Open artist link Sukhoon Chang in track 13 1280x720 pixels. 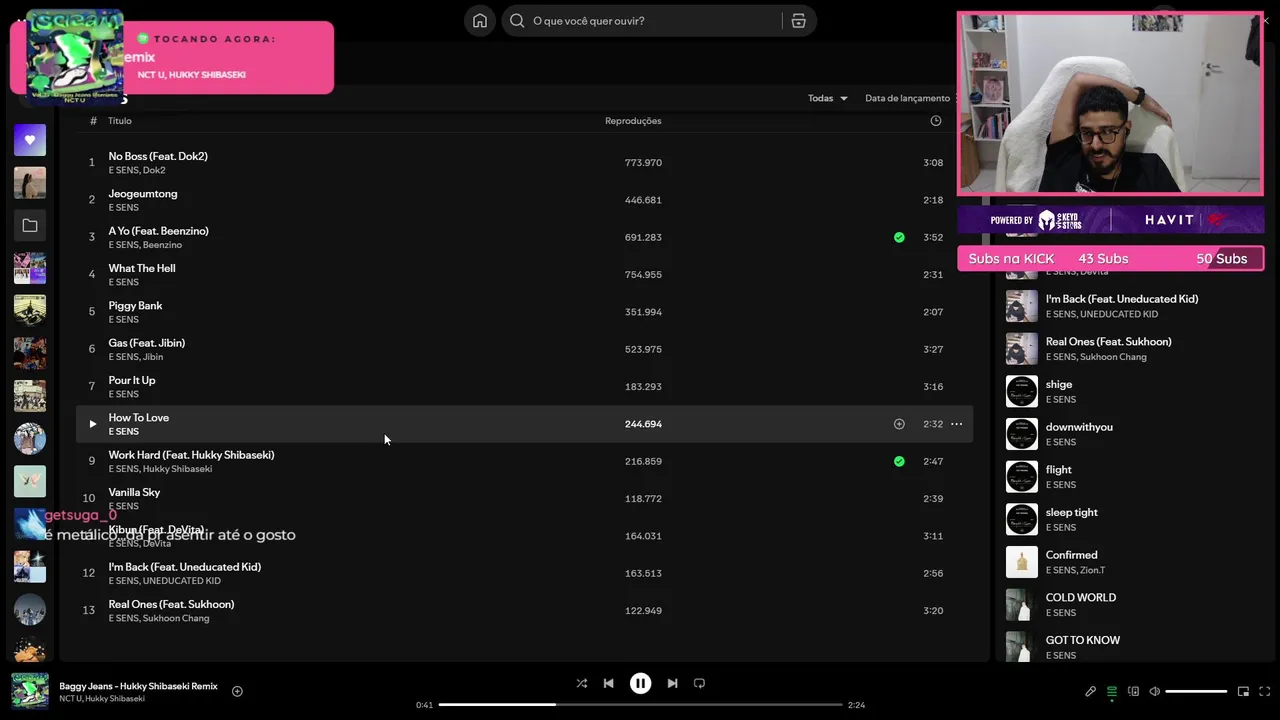(x=176, y=618)
